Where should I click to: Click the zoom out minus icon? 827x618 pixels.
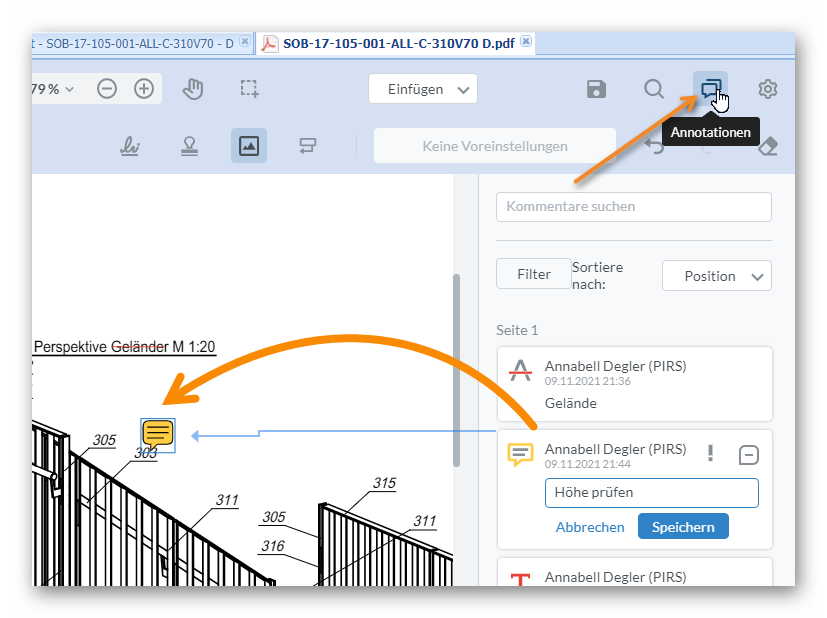(107, 89)
